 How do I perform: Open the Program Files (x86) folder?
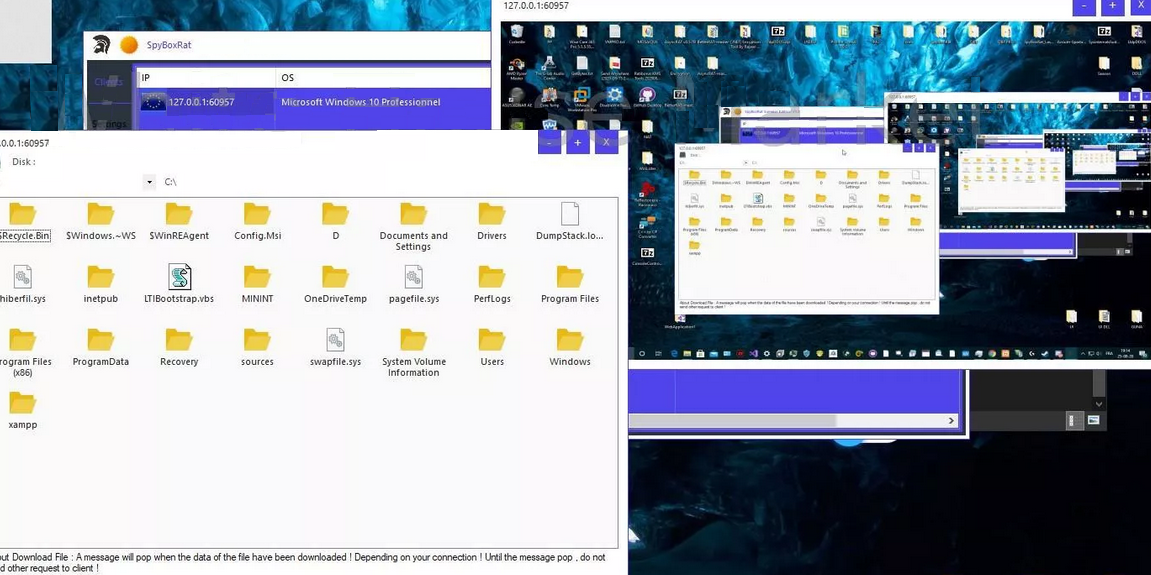(x=22, y=340)
